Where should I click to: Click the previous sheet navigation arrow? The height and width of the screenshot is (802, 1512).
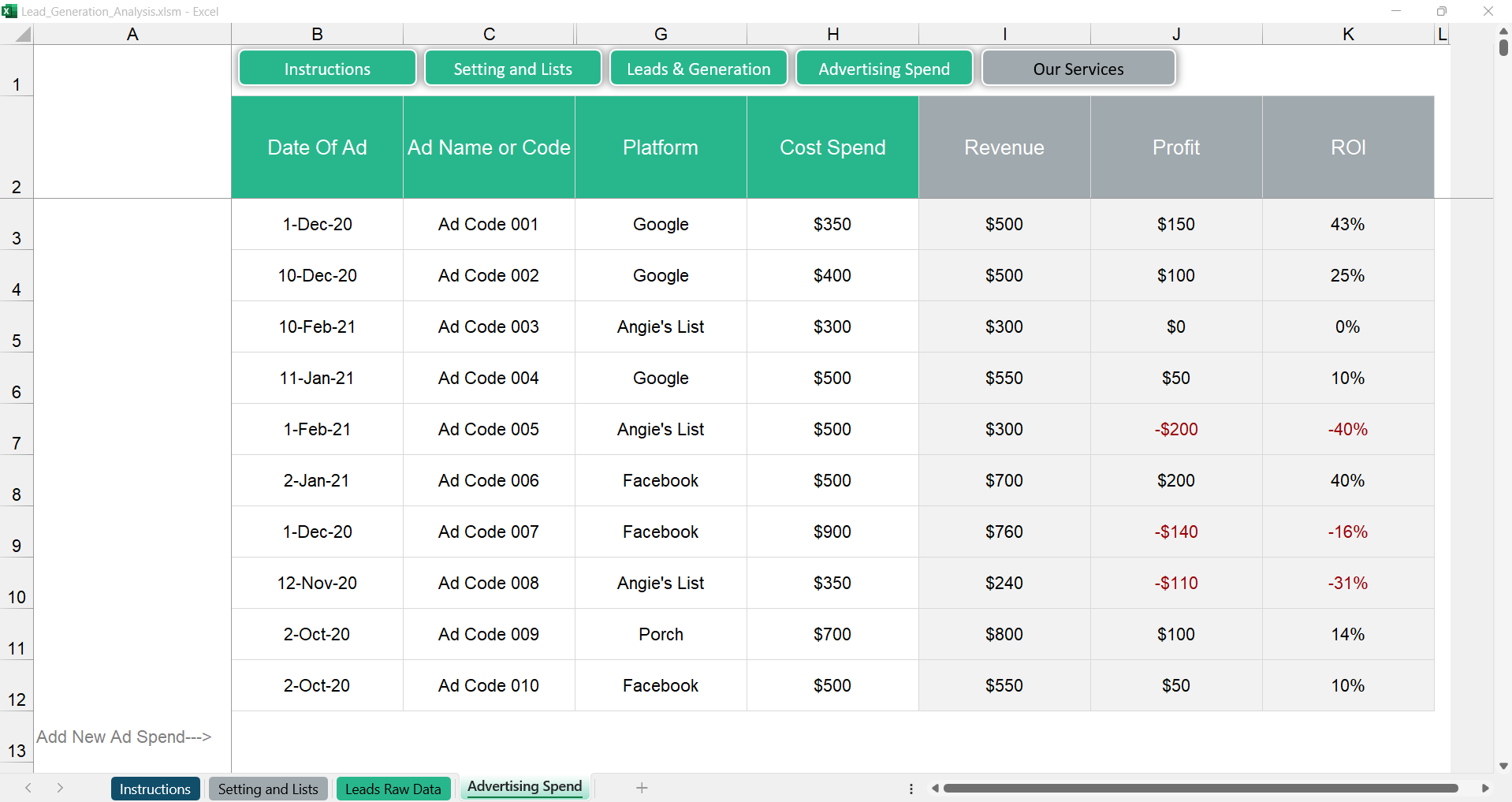[28, 788]
